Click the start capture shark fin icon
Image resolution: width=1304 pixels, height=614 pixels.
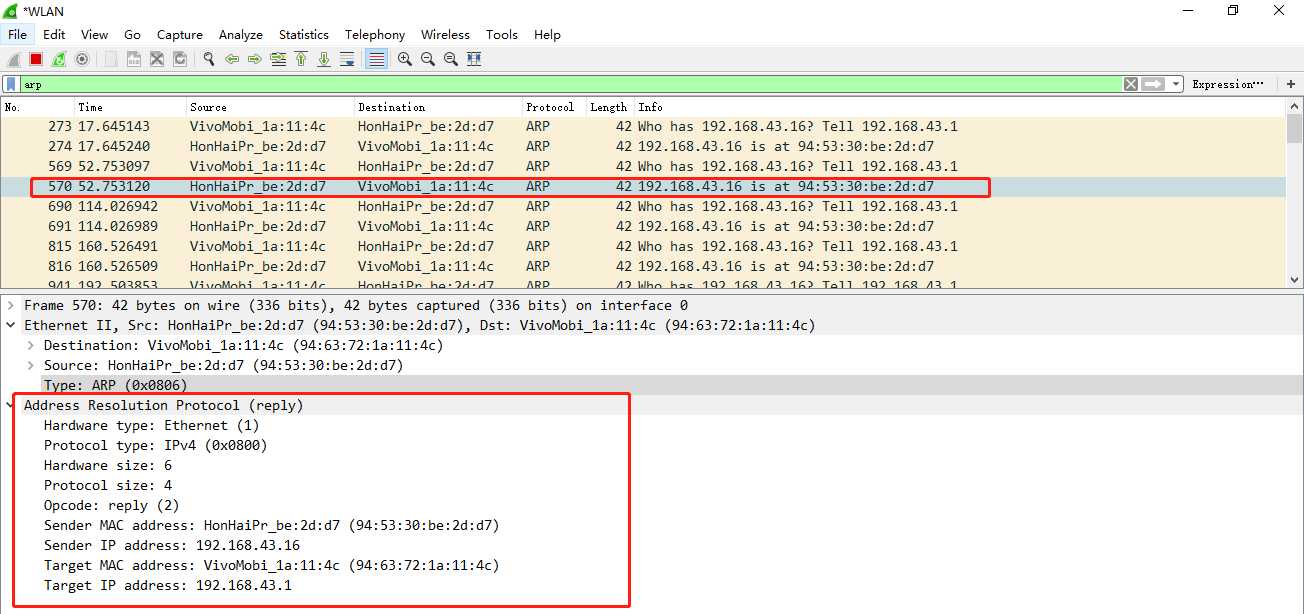coord(14,60)
